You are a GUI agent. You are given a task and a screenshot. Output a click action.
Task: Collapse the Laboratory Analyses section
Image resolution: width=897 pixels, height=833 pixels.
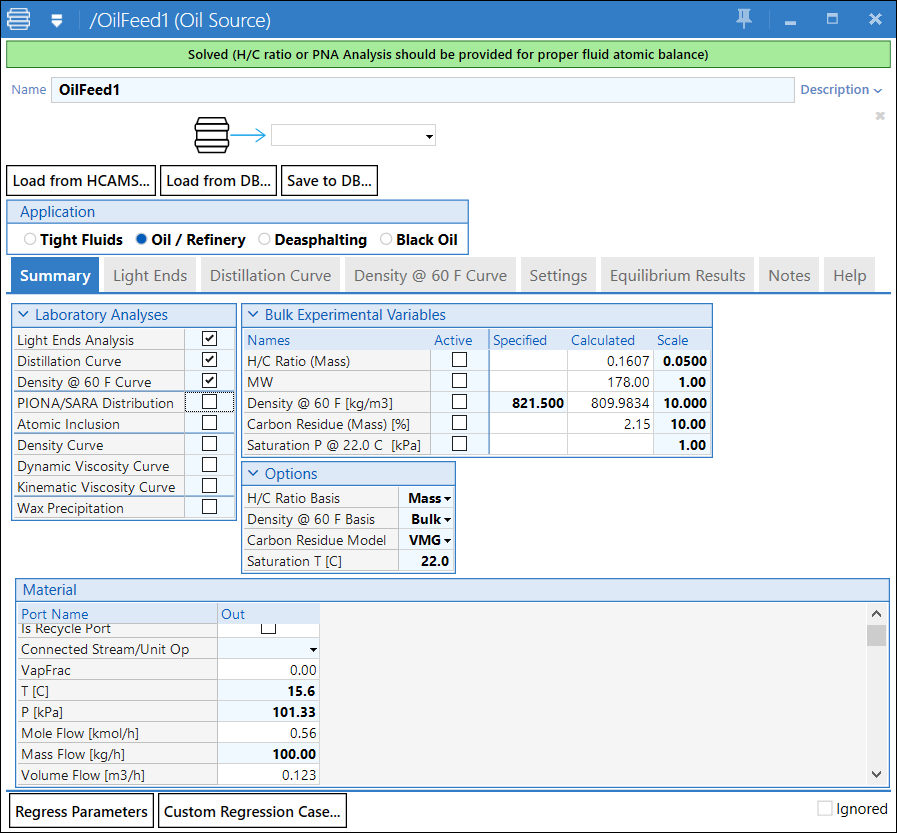24,315
